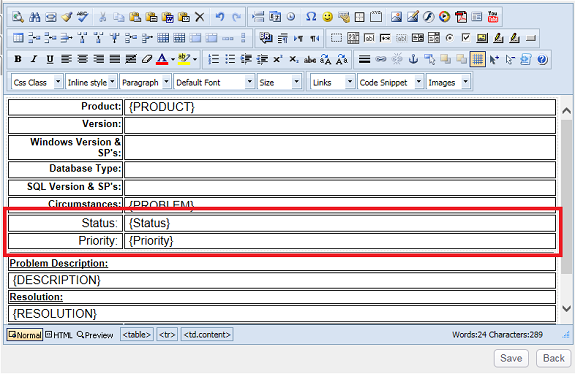Toggle justify full alignment

coord(114,59)
